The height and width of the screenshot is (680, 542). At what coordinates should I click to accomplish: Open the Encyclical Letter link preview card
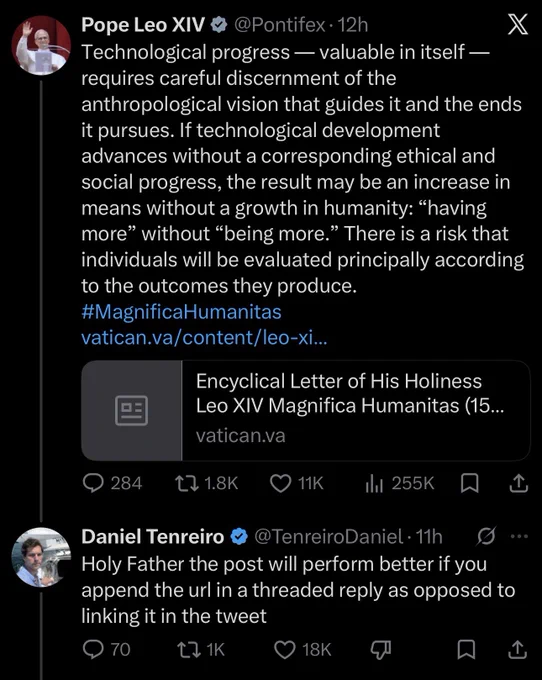click(x=306, y=410)
